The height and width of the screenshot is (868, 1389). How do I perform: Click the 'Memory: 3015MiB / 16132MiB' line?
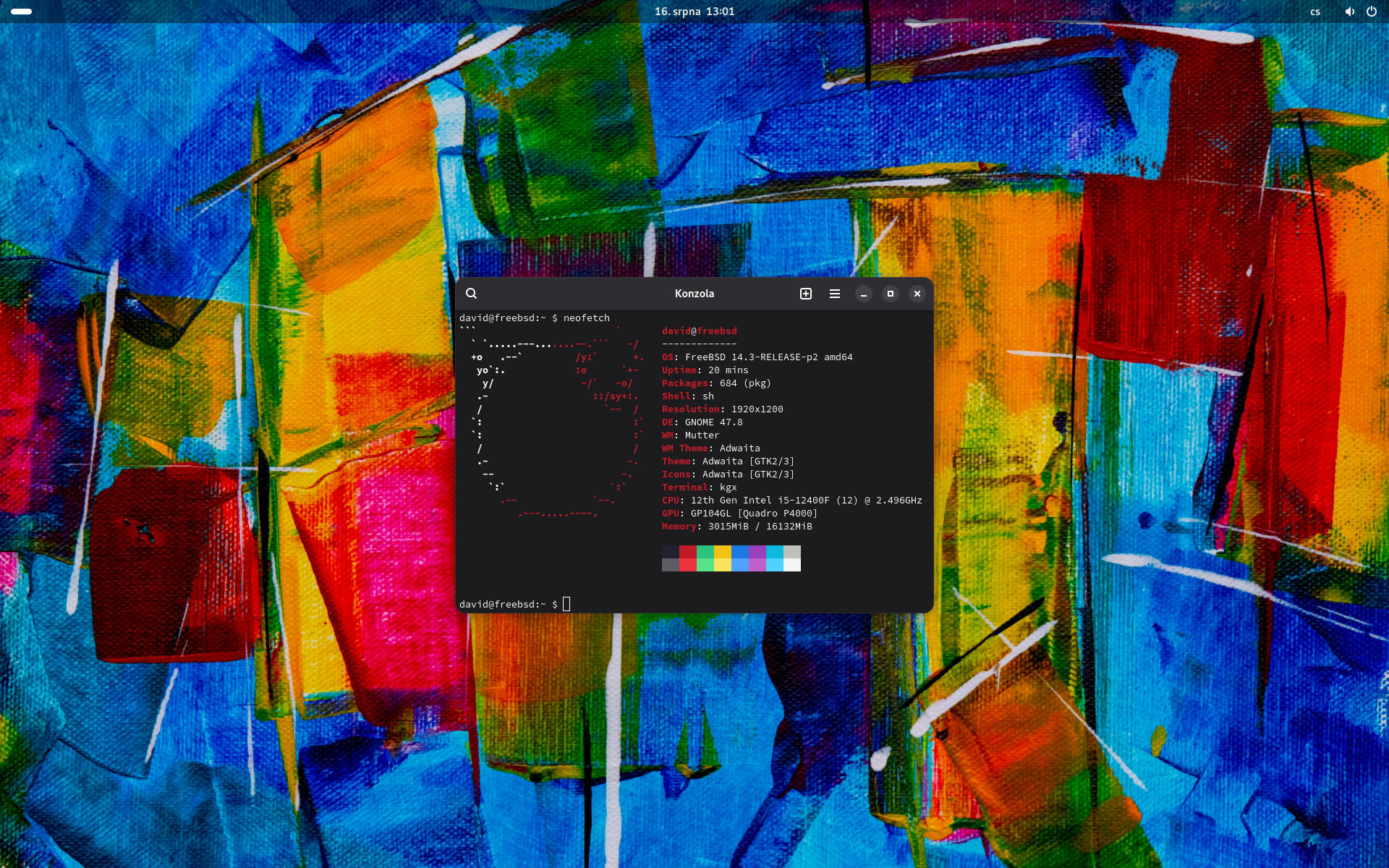[x=737, y=527]
